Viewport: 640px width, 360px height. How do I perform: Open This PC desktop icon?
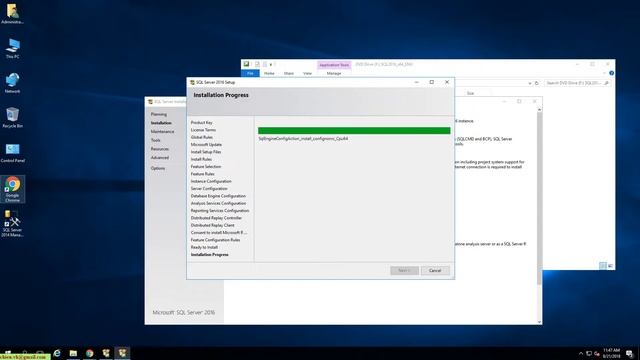(x=12, y=48)
